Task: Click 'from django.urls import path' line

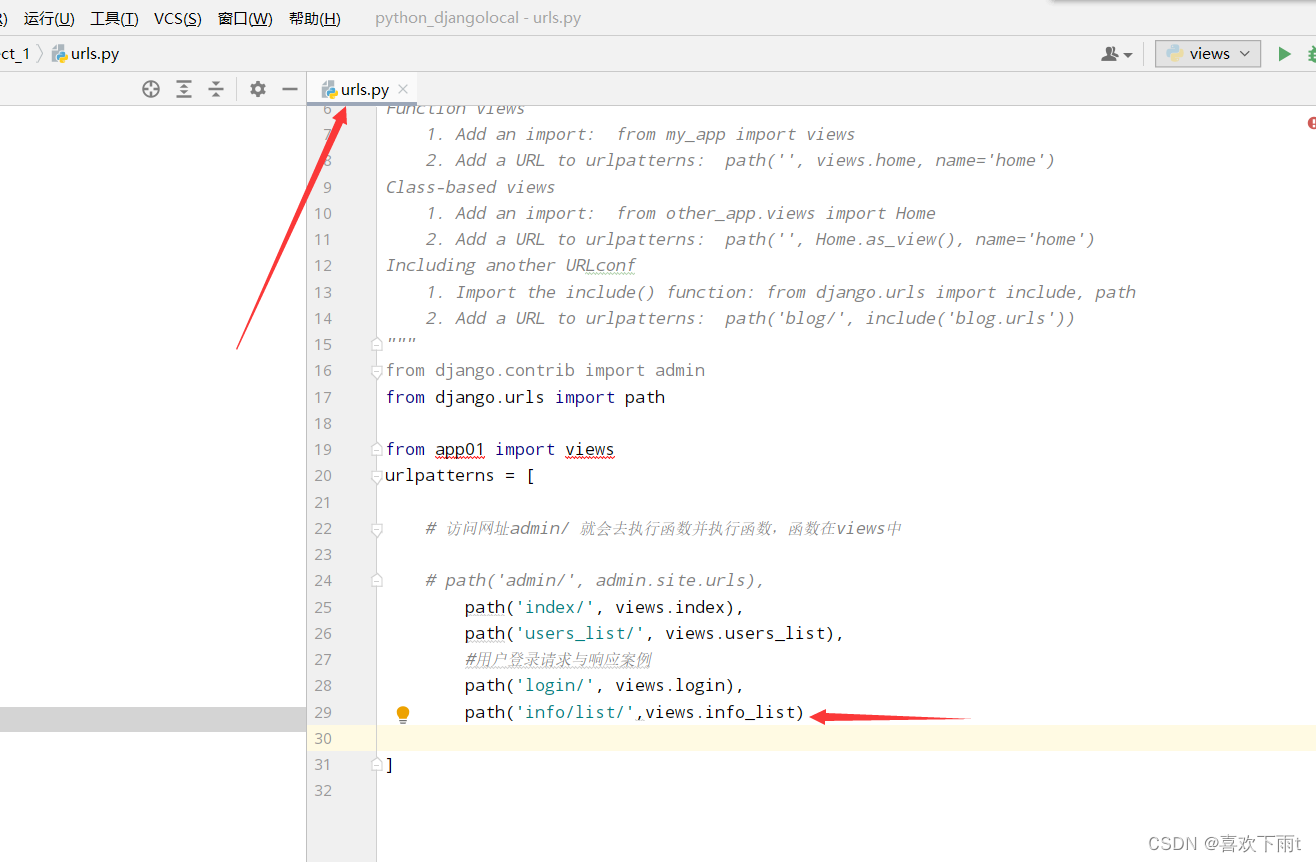Action: 525,397
